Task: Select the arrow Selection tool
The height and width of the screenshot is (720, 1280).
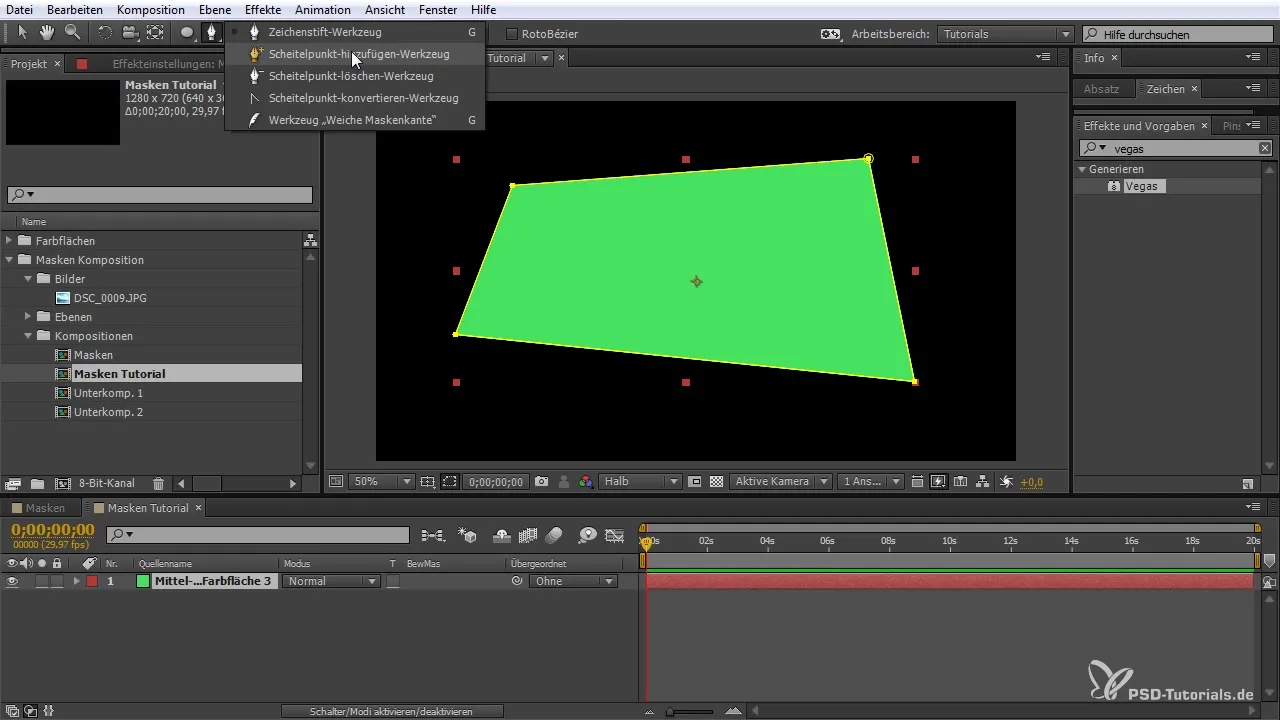Action: tap(23, 32)
